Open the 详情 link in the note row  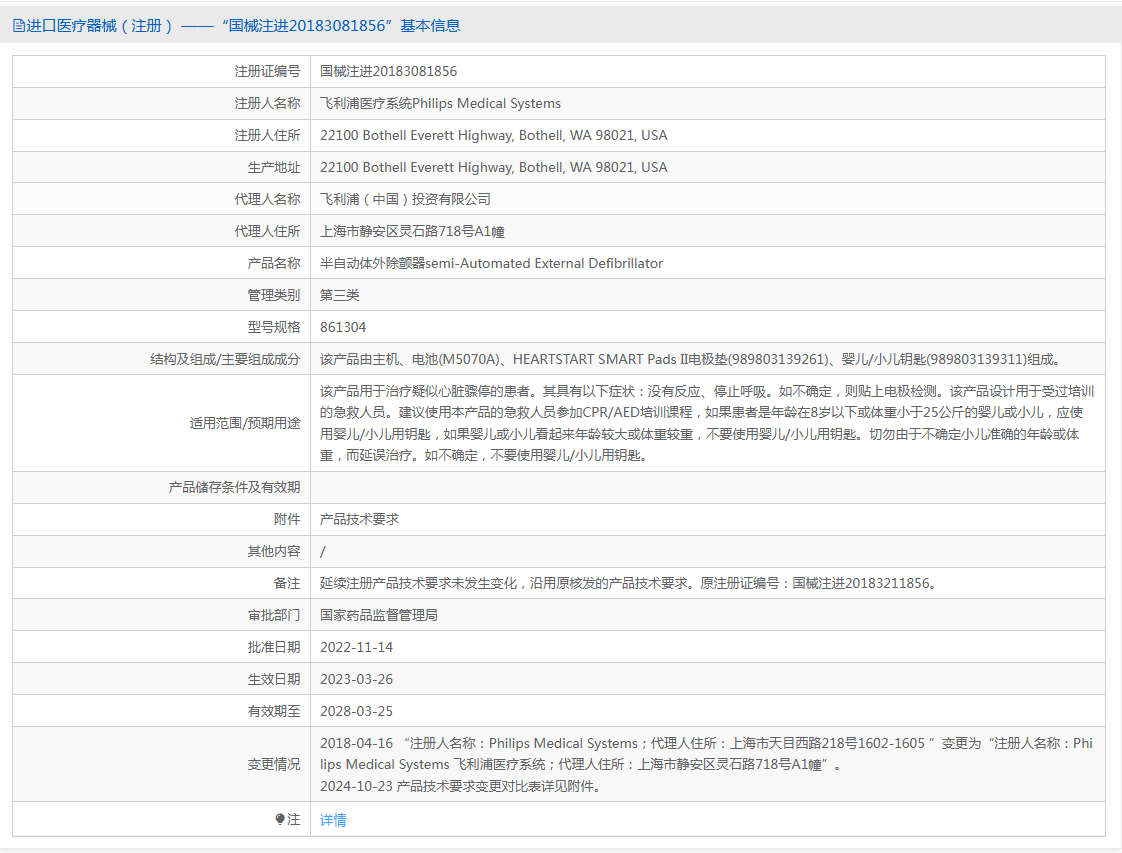tap(333, 820)
